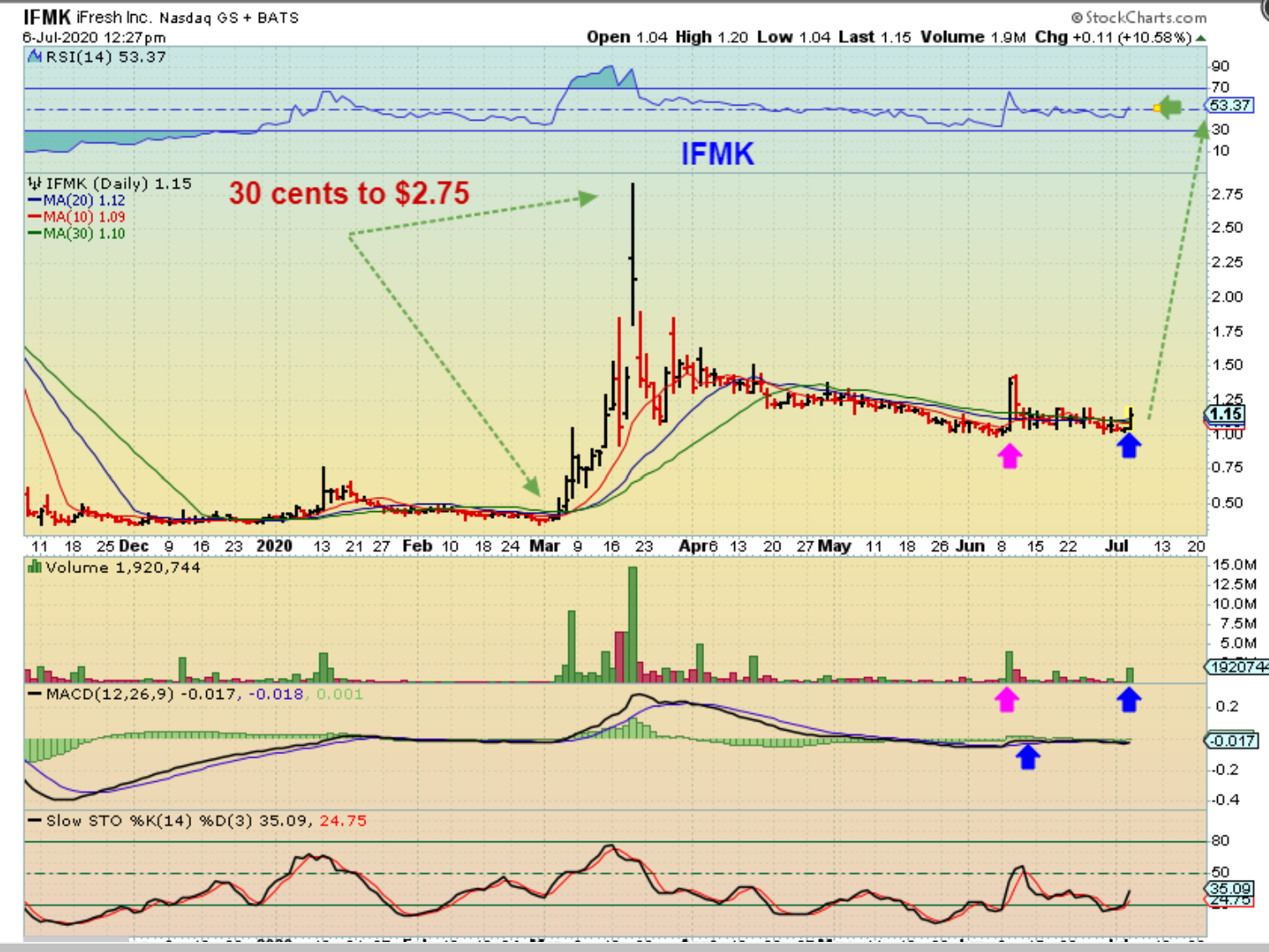Click the 10.0M volume axis label
Viewport: 1269px width, 952px height.
click(x=1235, y=604)
